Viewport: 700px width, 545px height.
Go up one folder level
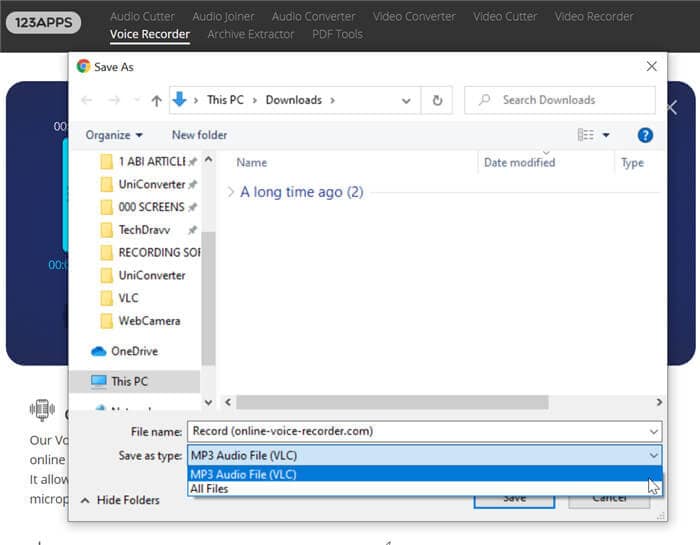[x=156, y=100]
